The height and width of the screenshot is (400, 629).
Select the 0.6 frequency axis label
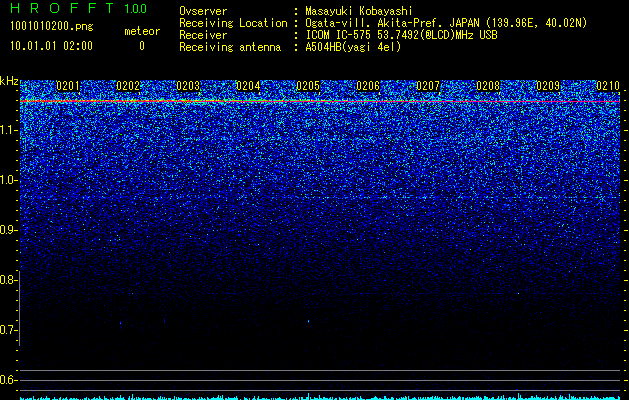9,380
